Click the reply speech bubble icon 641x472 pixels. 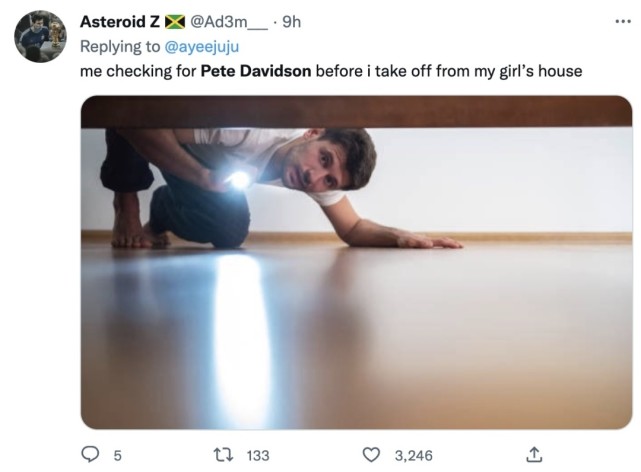click(89, 455)
